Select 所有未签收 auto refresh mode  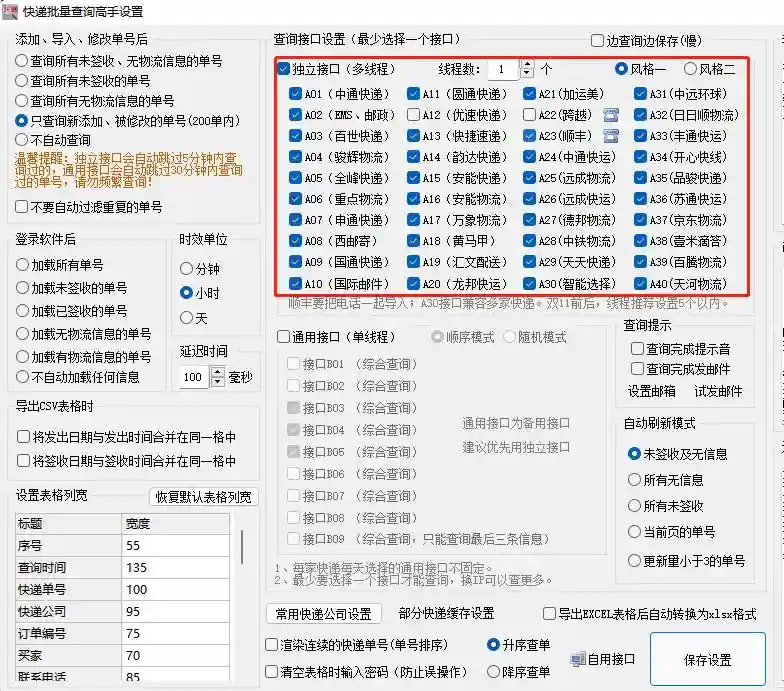click(634, 506)
